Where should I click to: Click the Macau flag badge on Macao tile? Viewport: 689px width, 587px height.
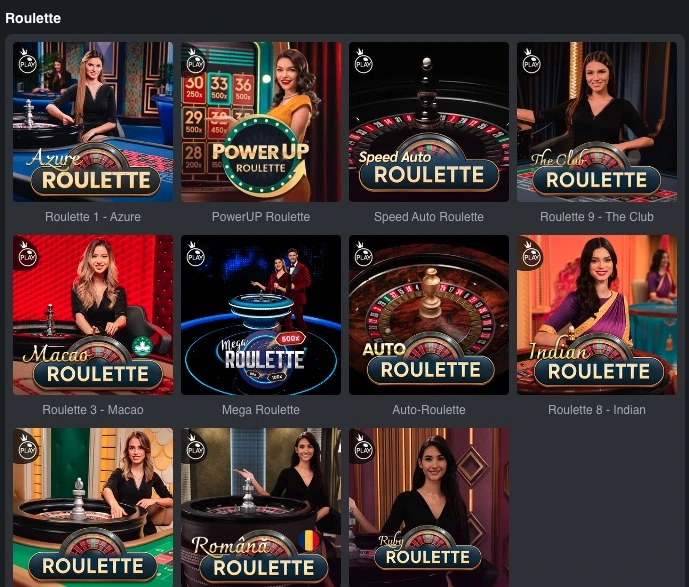[x=142, y=346]
